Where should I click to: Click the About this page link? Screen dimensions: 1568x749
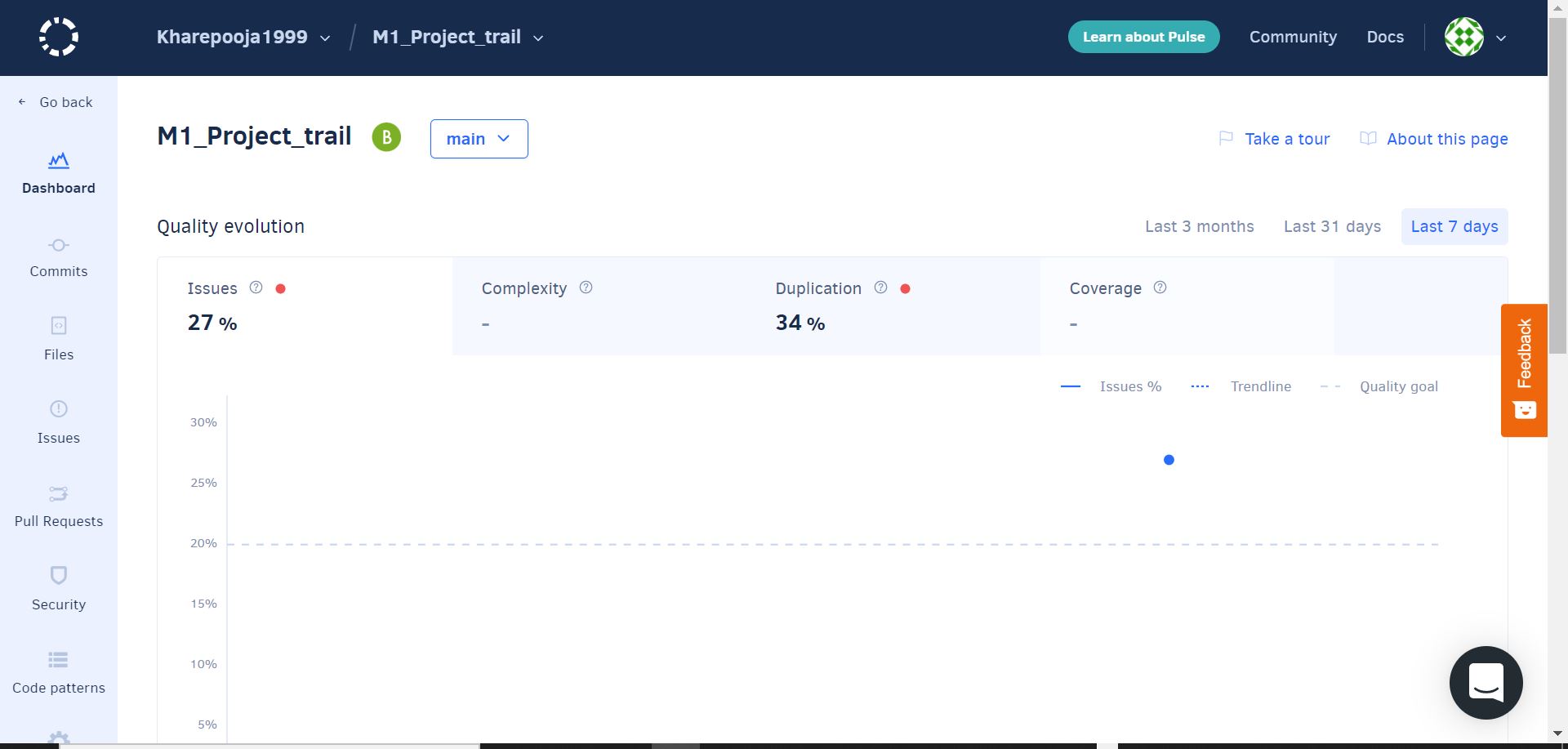(1447, 139)
